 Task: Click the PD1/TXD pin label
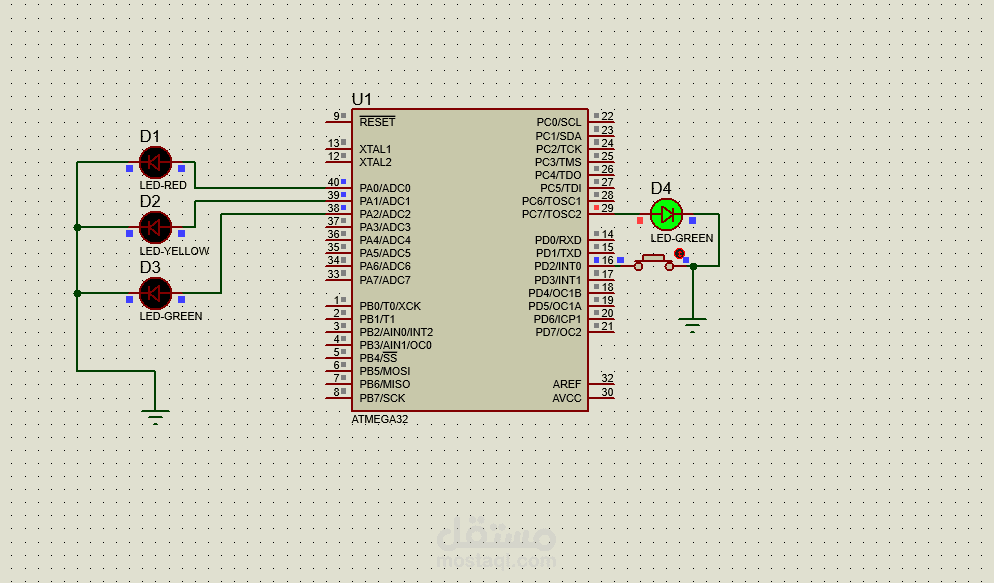tap(558, 253)
